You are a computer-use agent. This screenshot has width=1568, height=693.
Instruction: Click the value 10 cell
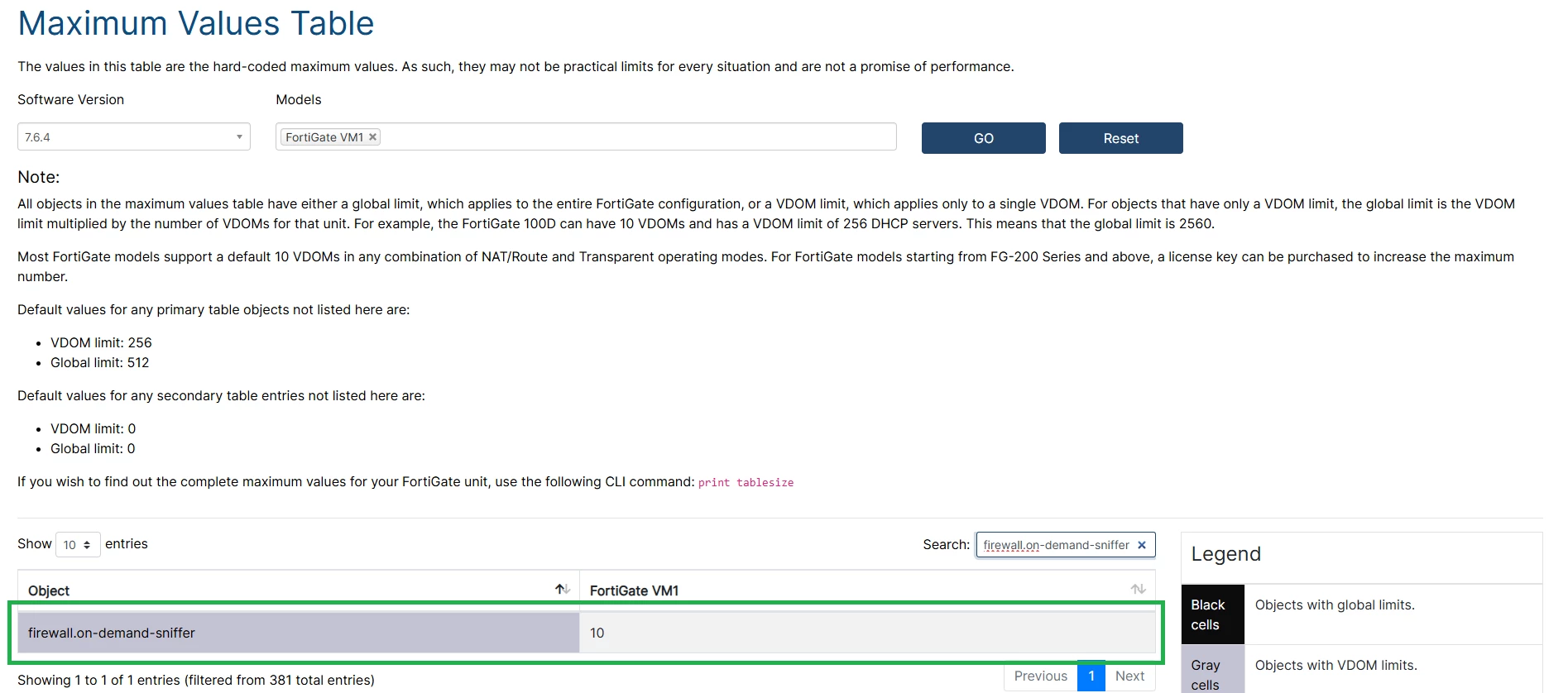pyautogui.click(x=867, y=633)
